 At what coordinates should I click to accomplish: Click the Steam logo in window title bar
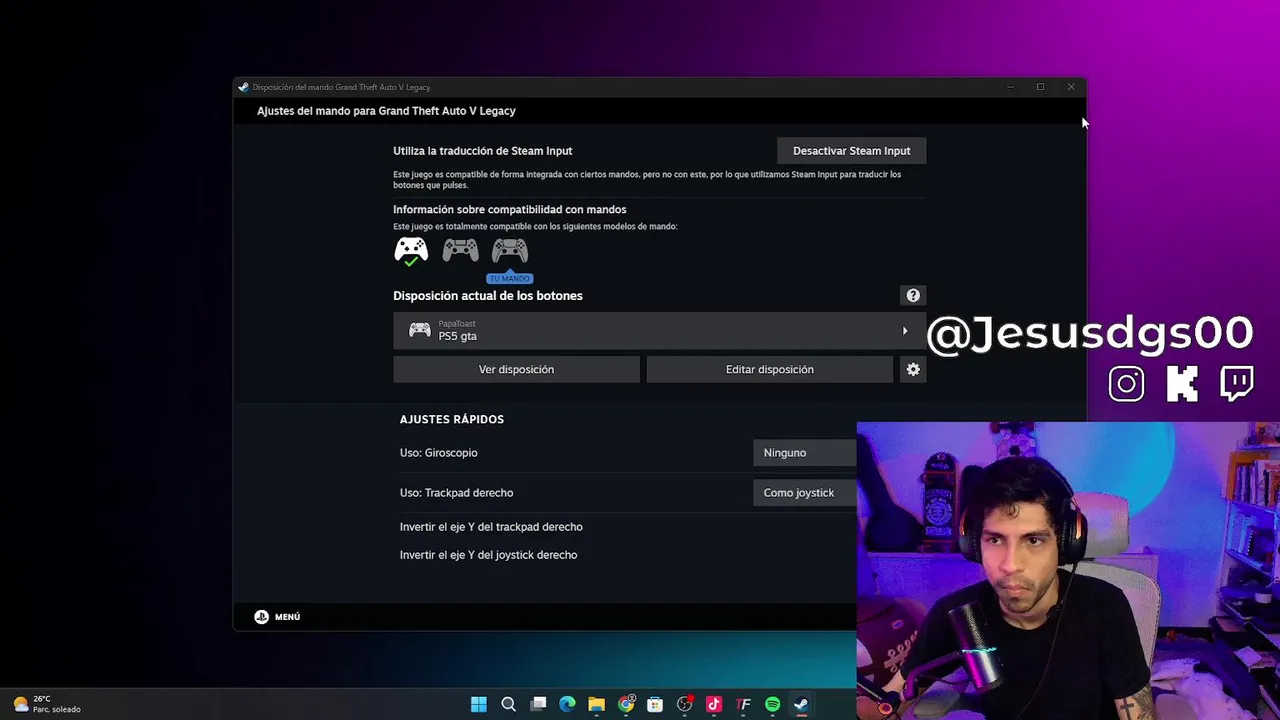[x=243, y=87]
